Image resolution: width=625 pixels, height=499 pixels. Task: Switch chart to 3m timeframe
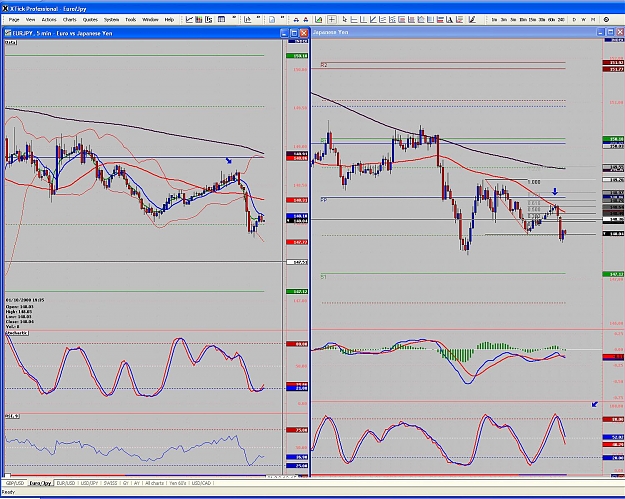[x=504, y=20]
